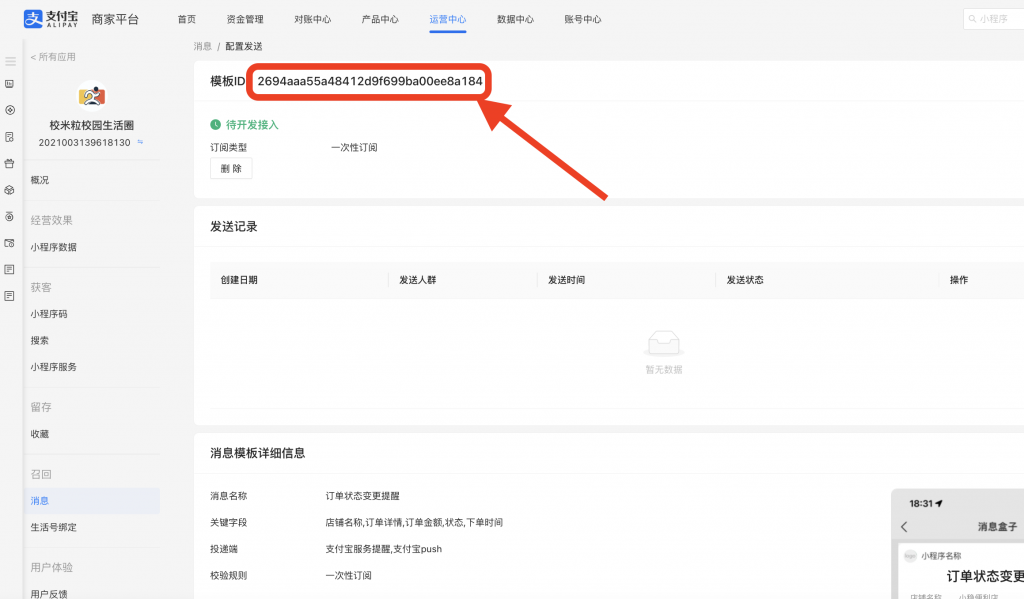Screen dimensions: 1024x599
Task: Click the gift box icon in the left rail
Action: (x=11, y=166)
